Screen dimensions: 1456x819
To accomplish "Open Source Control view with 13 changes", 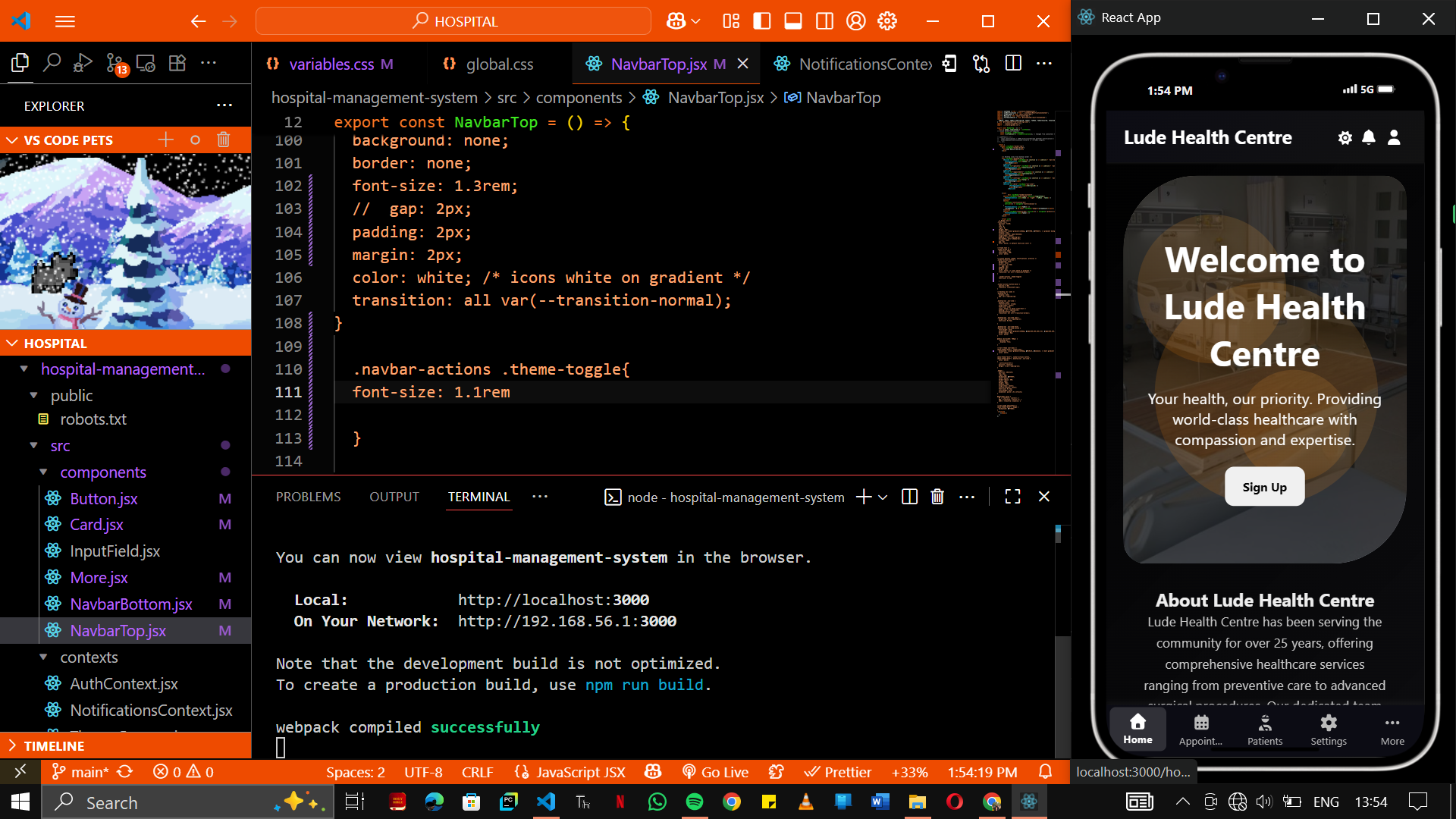I will pos(115,64).
